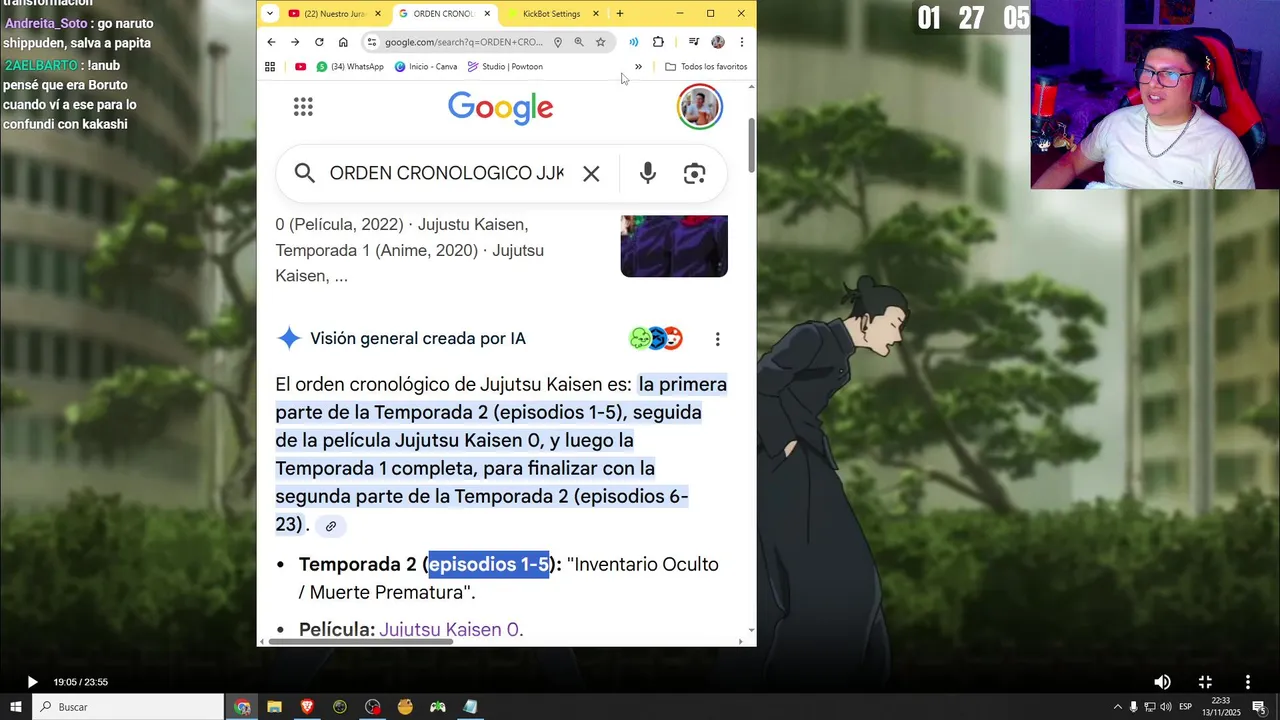This screenshot has width=1280, height=720.
Task: Open Chrome profile avatar in toolbar
Action: [x=717, y=42]
